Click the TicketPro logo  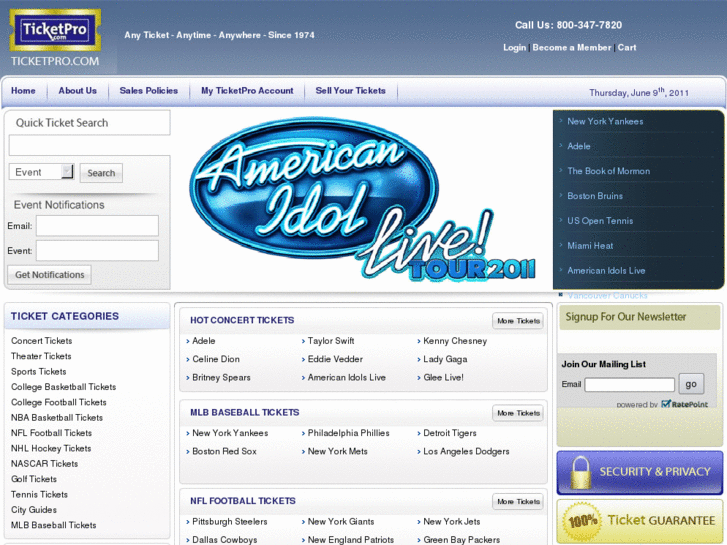(55, 30)
